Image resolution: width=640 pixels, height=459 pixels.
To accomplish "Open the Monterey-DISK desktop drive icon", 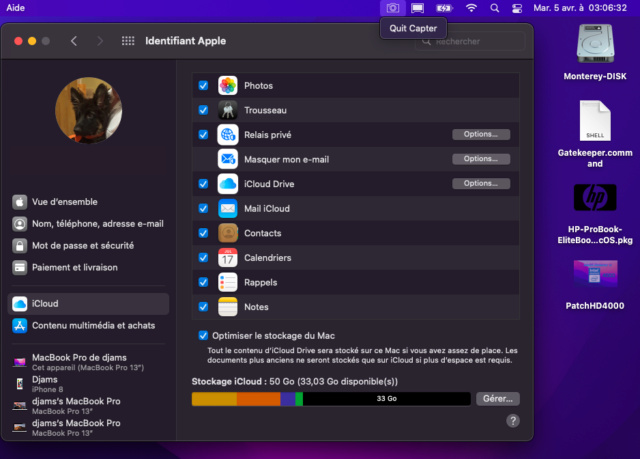I will [x=595, y=44].
